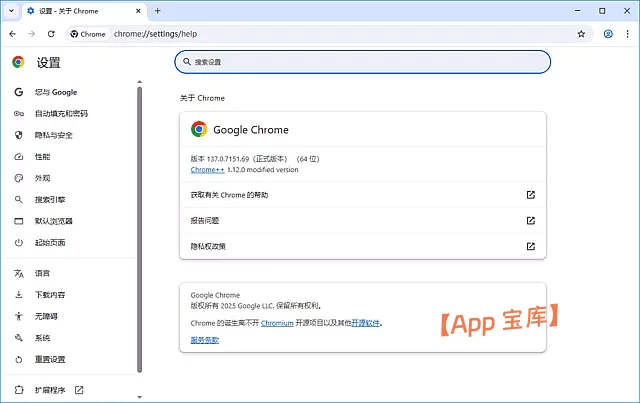Click the 系统 wrench icon

[x=19, y=338]
